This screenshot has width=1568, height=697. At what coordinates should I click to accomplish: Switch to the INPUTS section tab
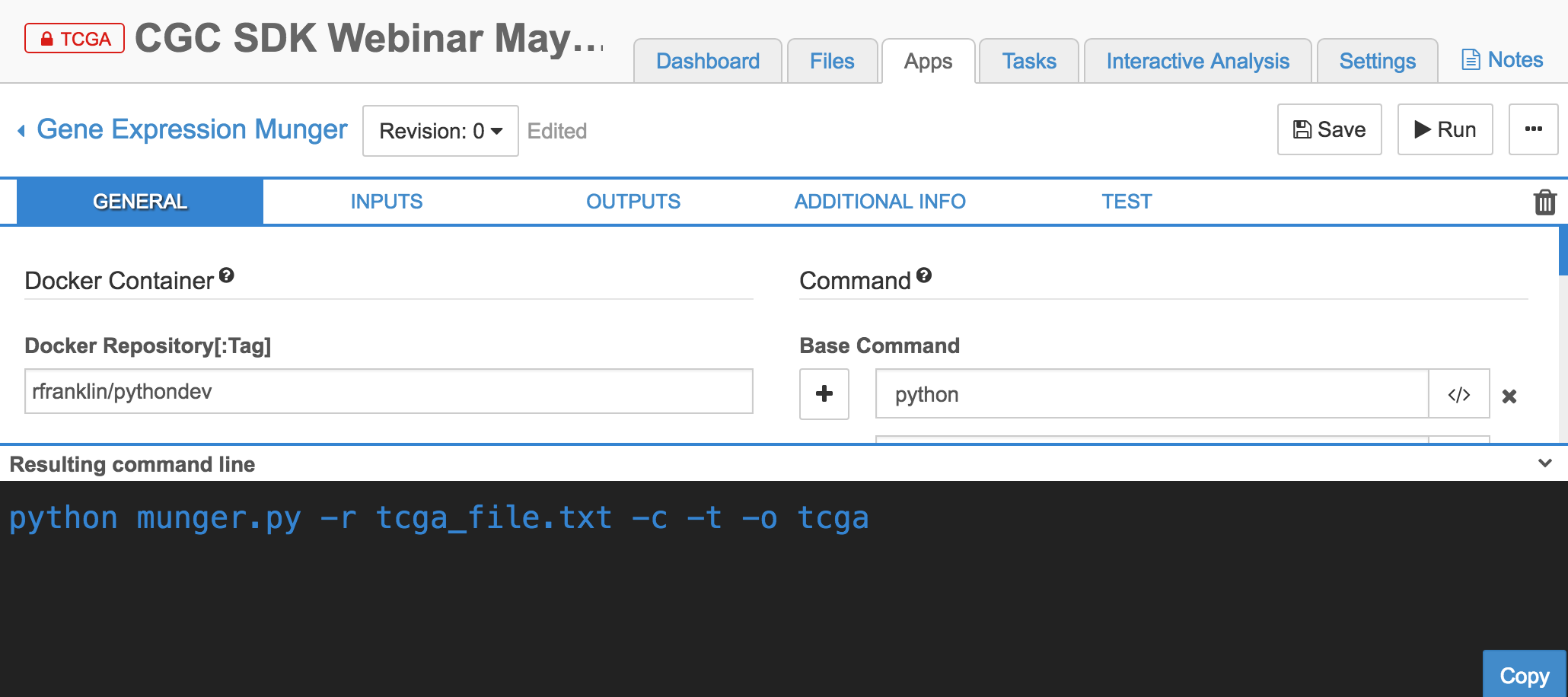point(387,202)
